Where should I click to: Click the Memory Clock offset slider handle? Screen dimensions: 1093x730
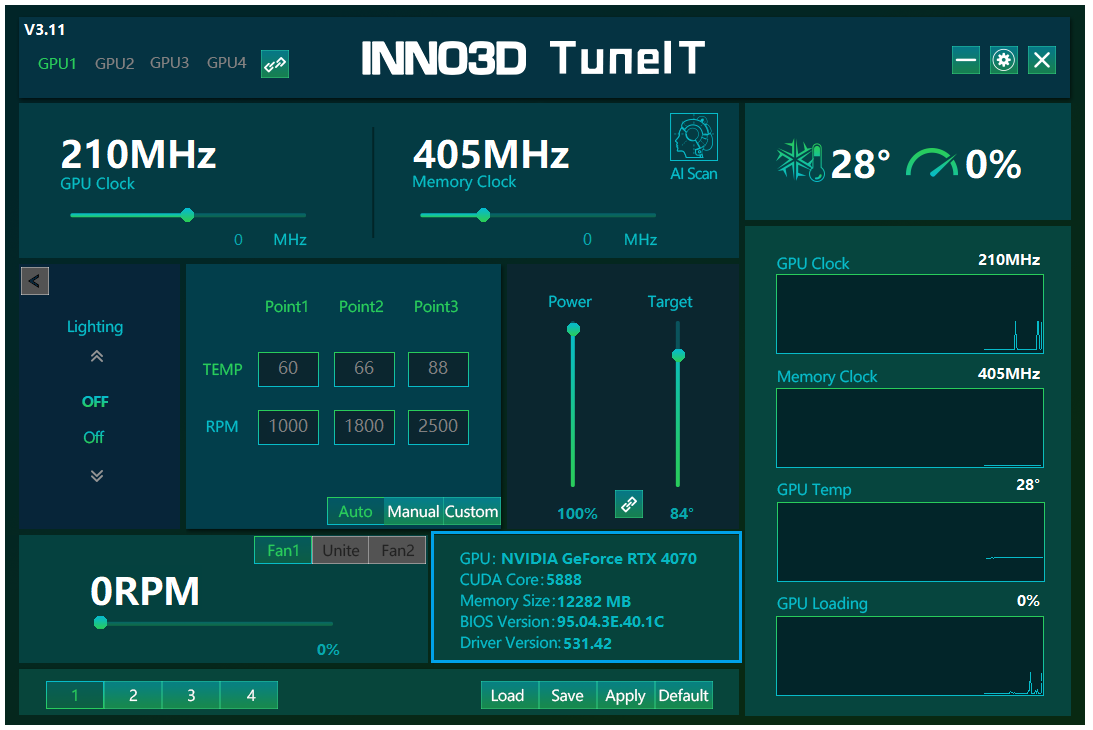(x=484, y=215)
